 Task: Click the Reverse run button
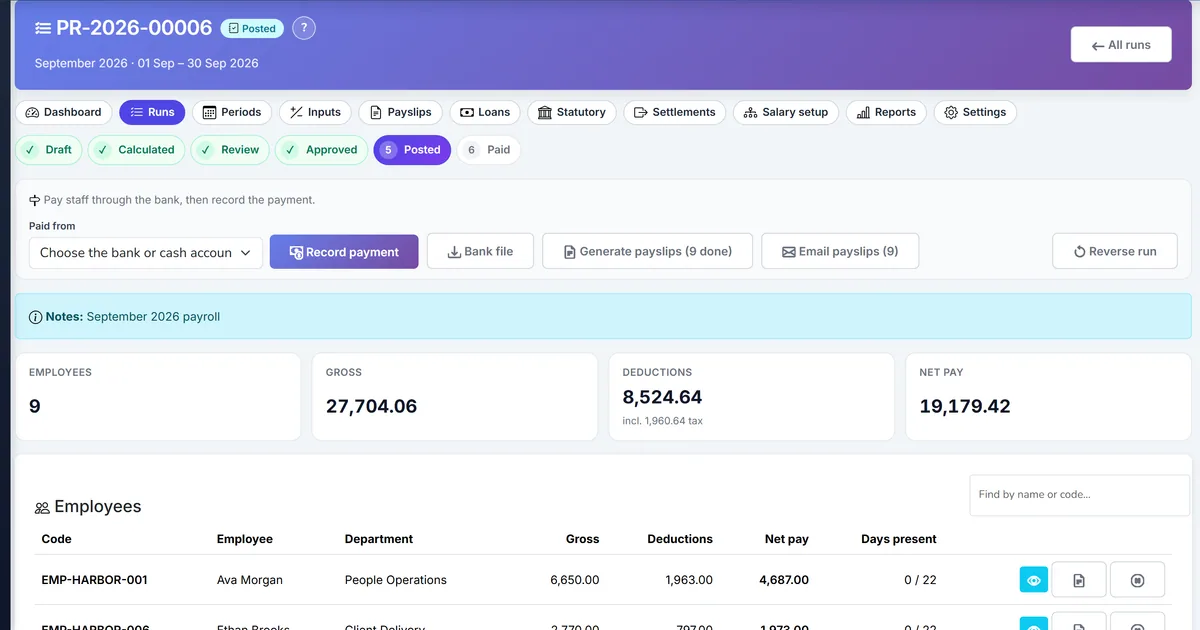point(1114,251)
